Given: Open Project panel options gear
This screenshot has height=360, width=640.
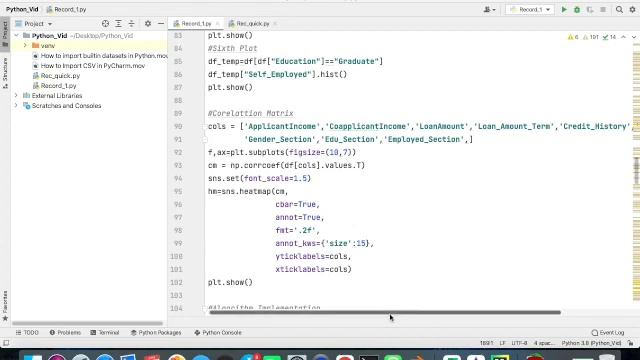Looking at the screenshot, I should tap(148, 24).
